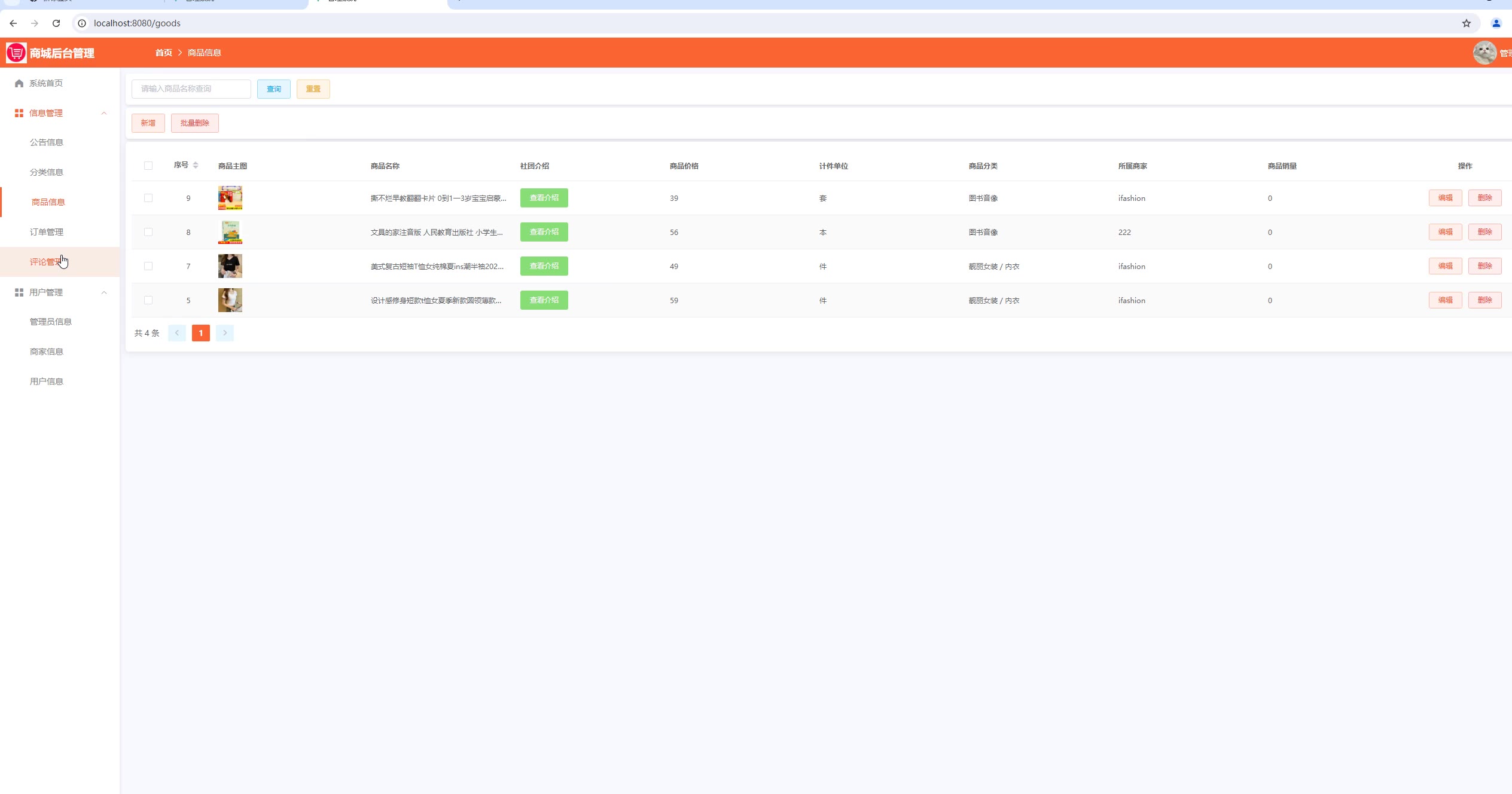Viewport: 1512px width, 794px height.
Task: Click 查看介绍 for item 8
Action: (544, 232)
